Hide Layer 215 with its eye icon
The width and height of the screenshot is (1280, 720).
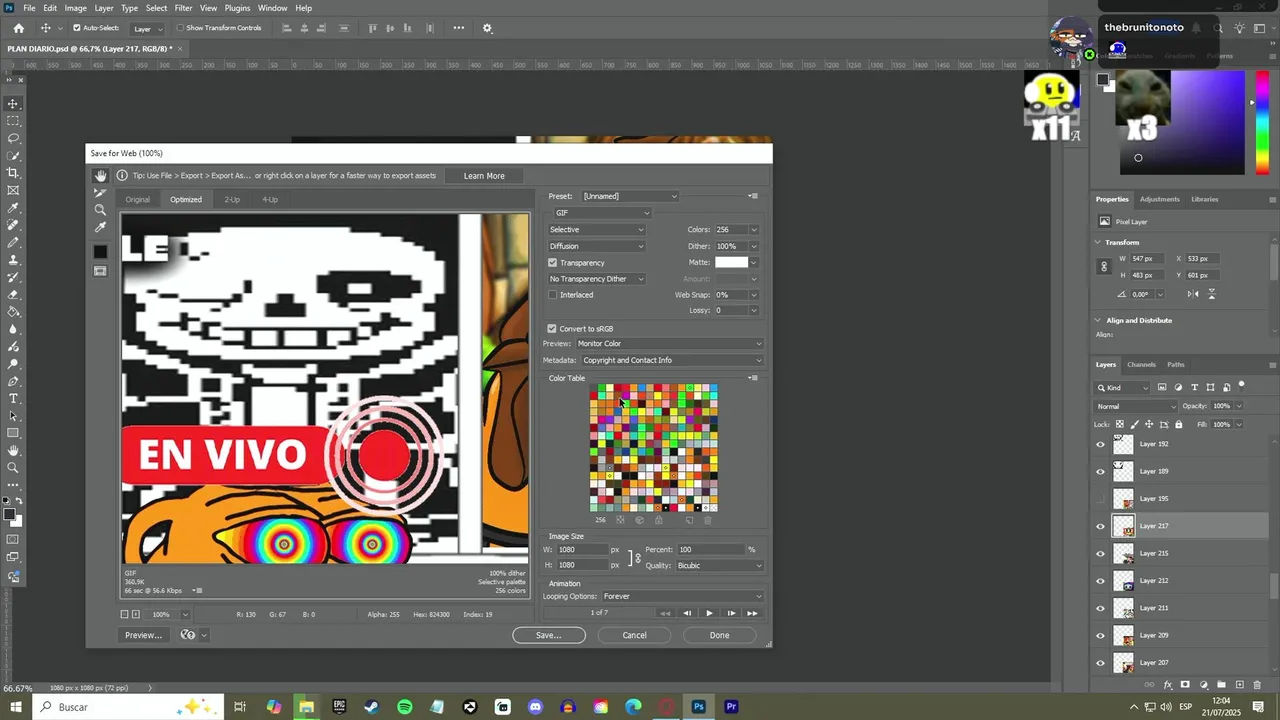pyautogui.click(x=1101, y=553)
